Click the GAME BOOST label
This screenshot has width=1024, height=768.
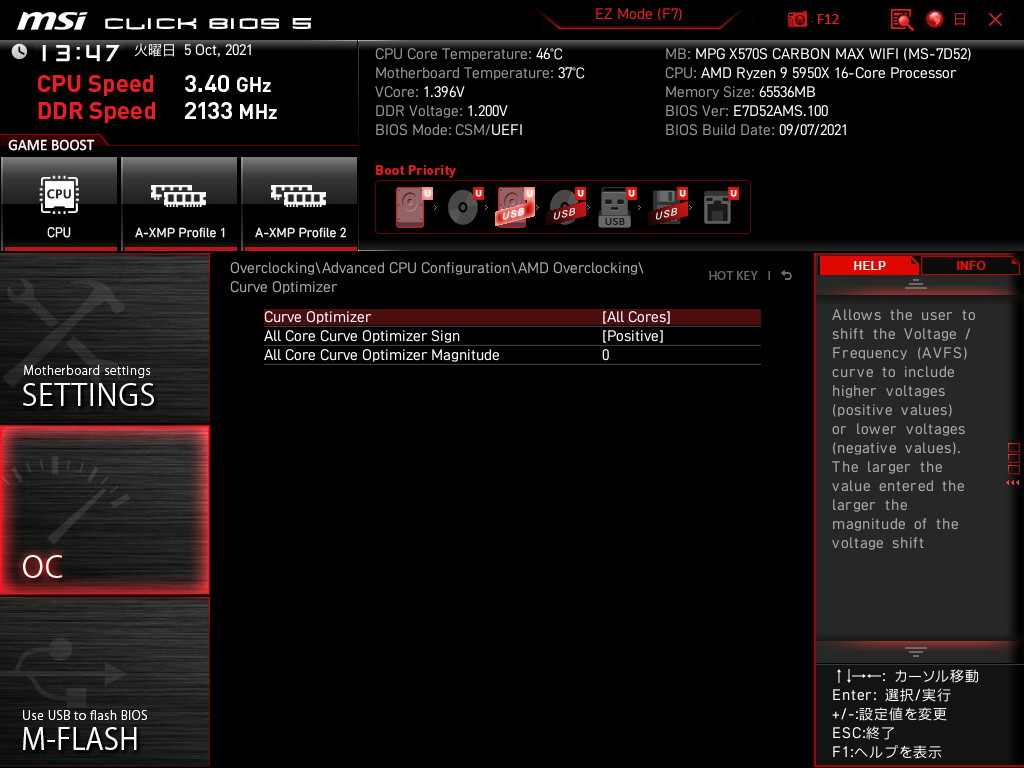(x=51, y=145)
